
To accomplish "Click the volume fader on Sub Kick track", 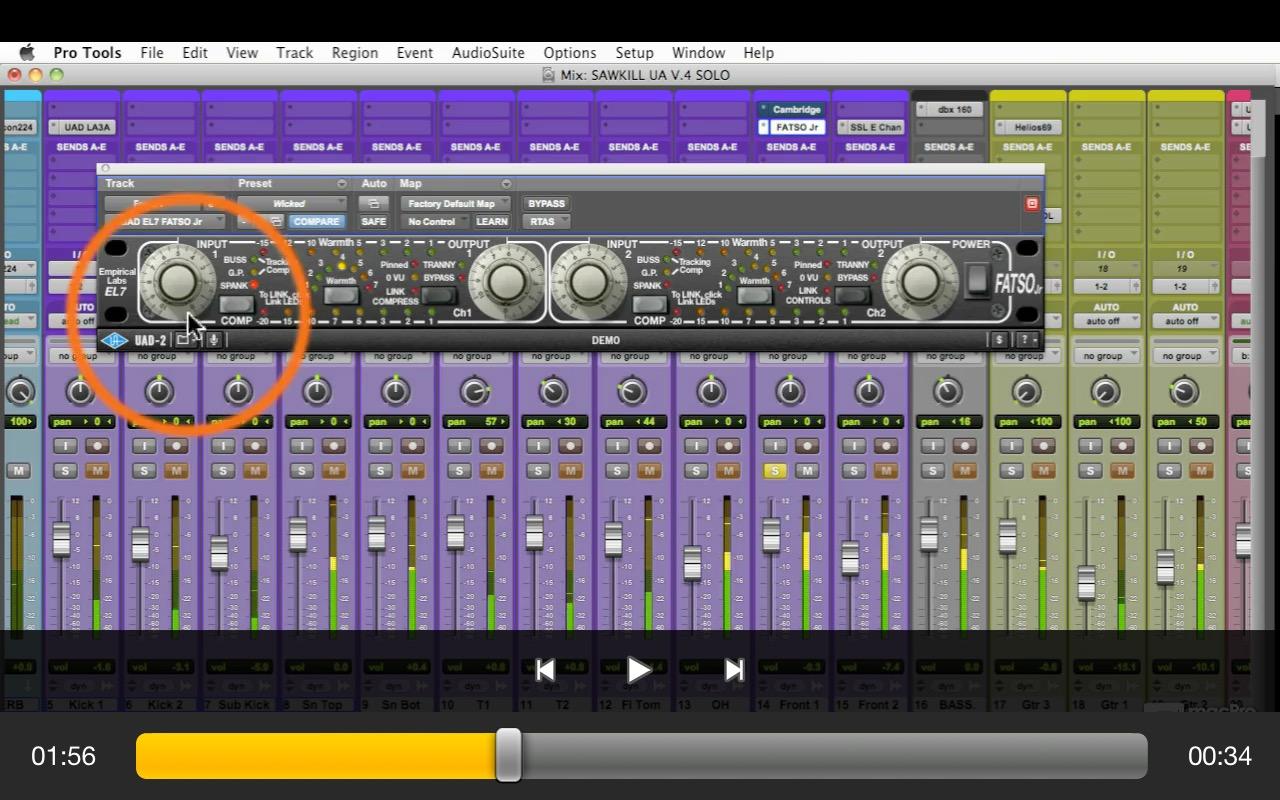I will (219, 553).
